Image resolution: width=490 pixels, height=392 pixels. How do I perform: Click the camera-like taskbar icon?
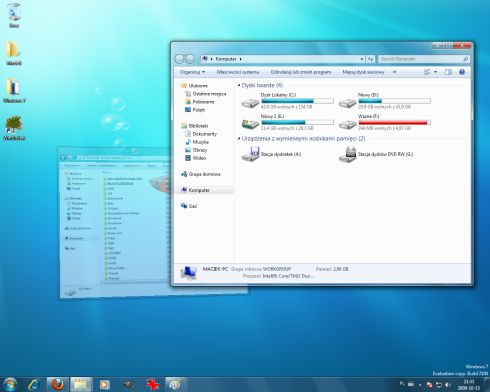tap(128, 385)
